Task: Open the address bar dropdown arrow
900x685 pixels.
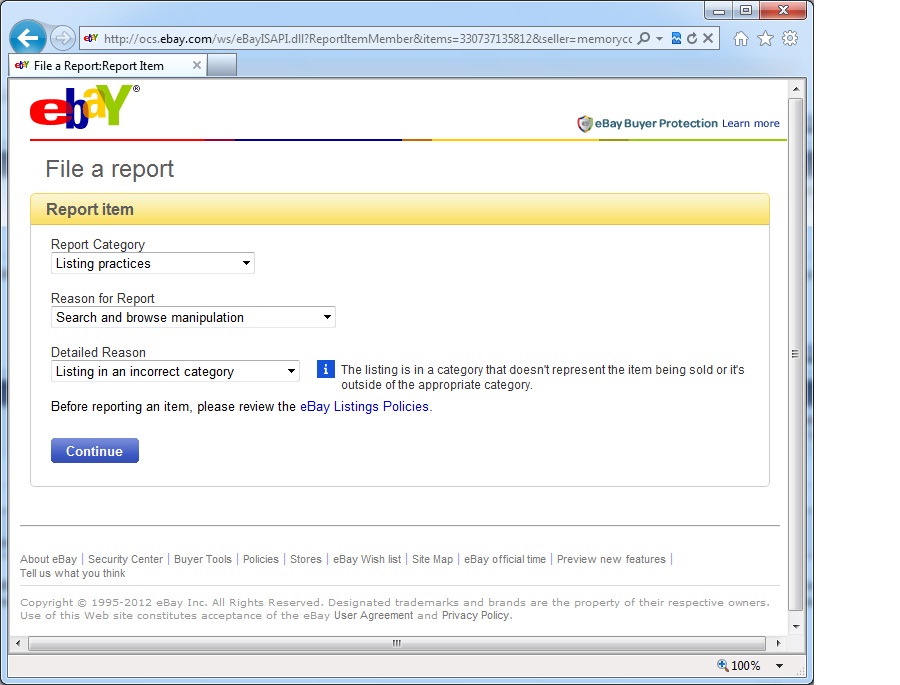Action: 660,38
